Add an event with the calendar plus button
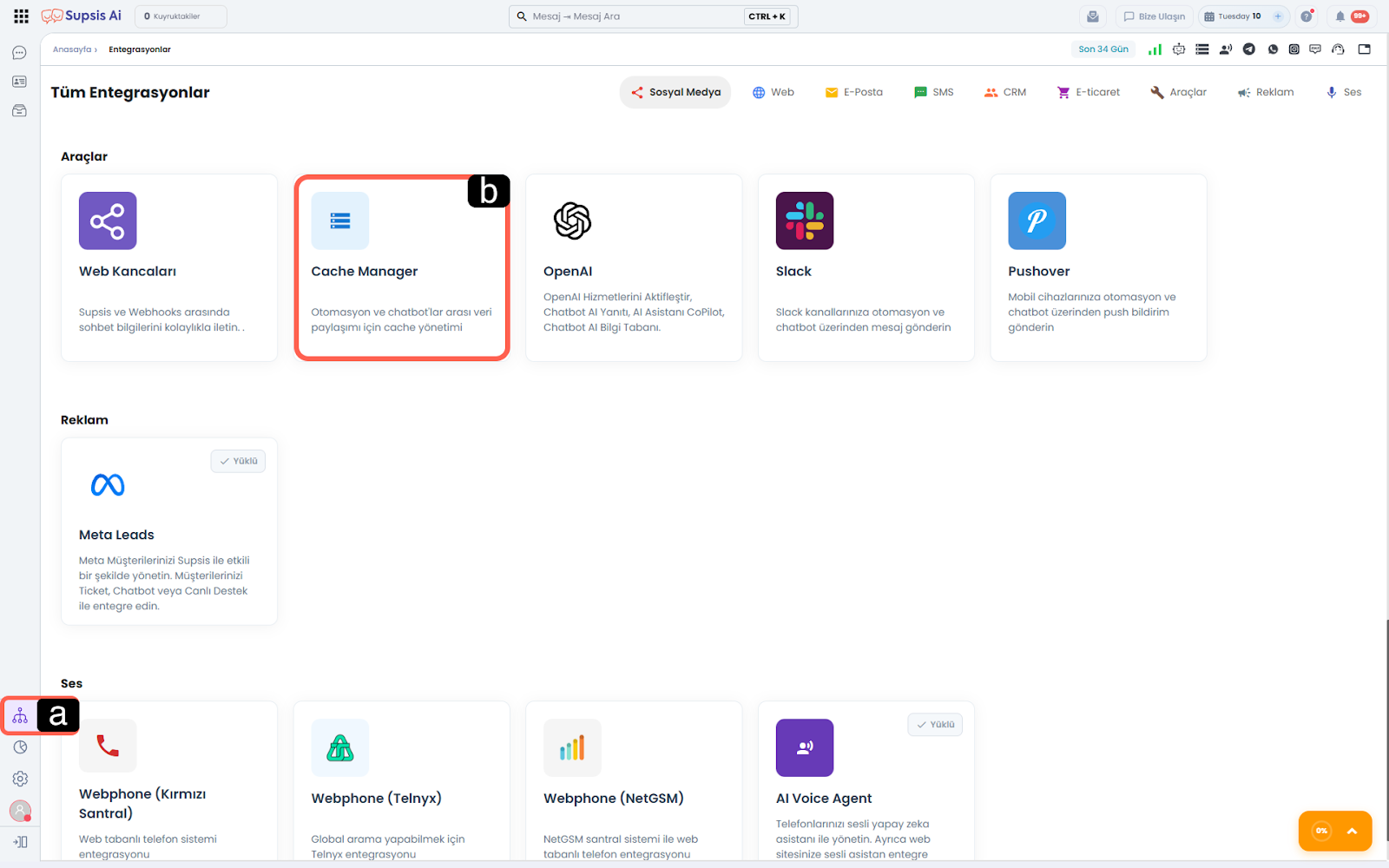Screen dimensions: 1389x868 pos(1278,16)
